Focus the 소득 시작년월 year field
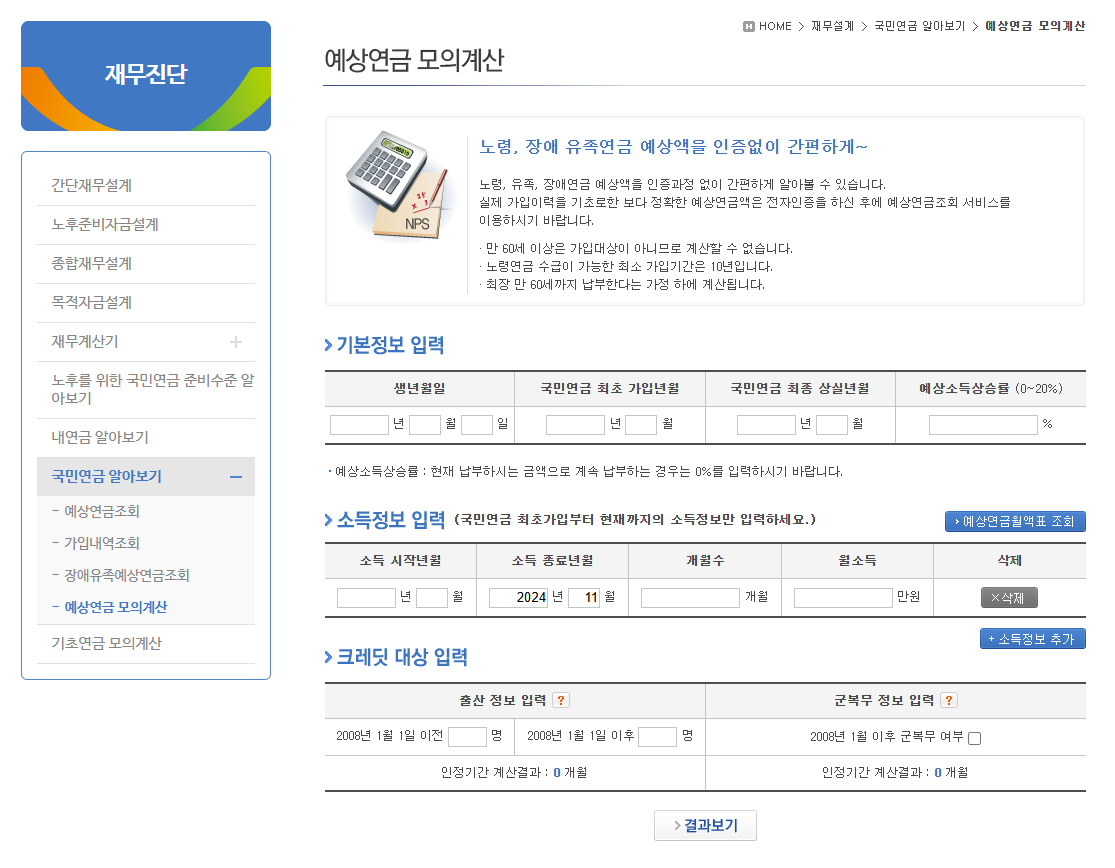 (366, 598)
